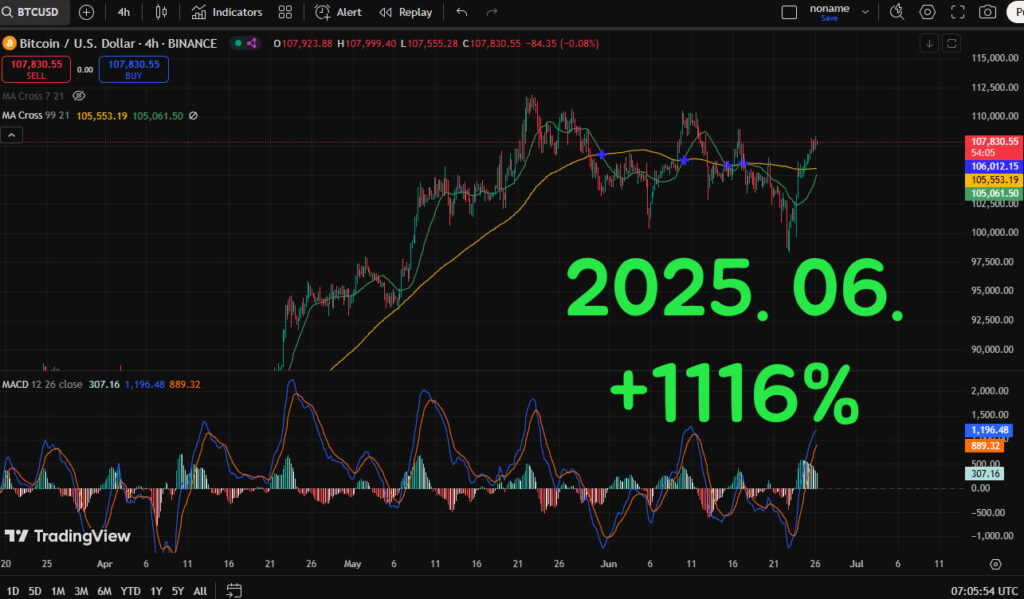Screen dimensions: 1024x599
Task: Click the Bitcoin / U.S. Dollar title
Action: point(118,43)
